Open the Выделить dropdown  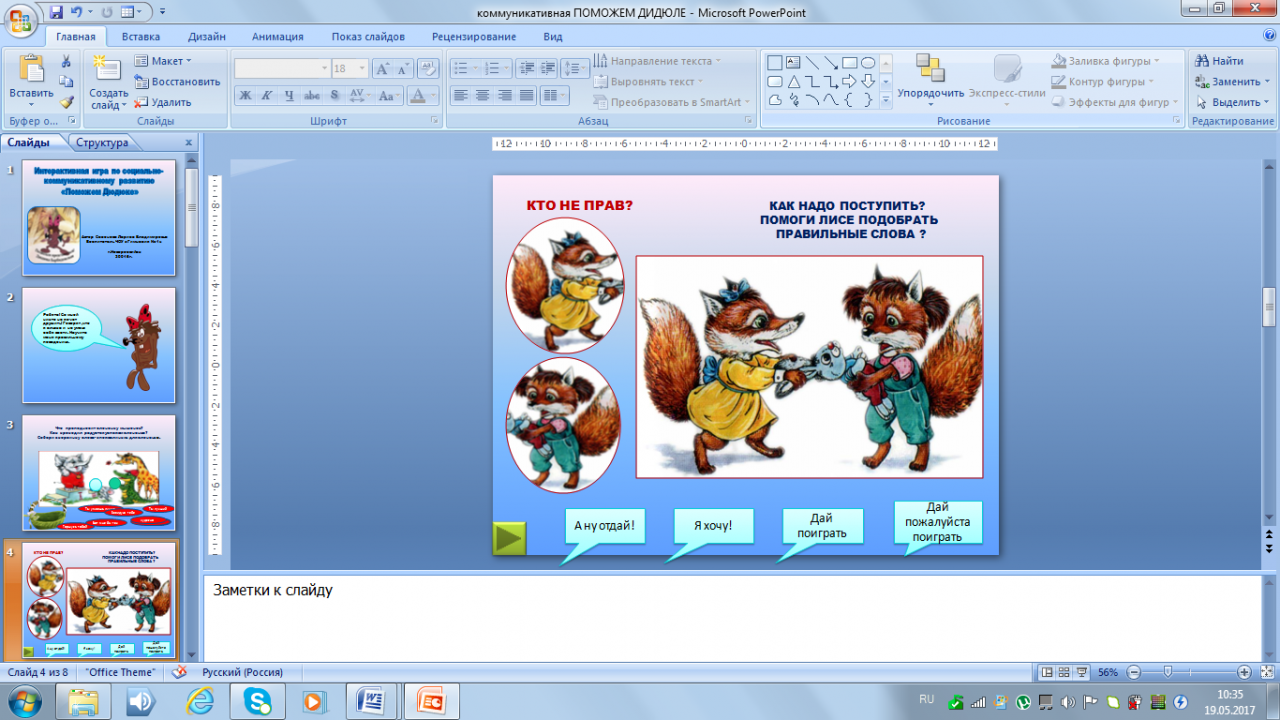pyautogui.click(x=1232, y=102)
